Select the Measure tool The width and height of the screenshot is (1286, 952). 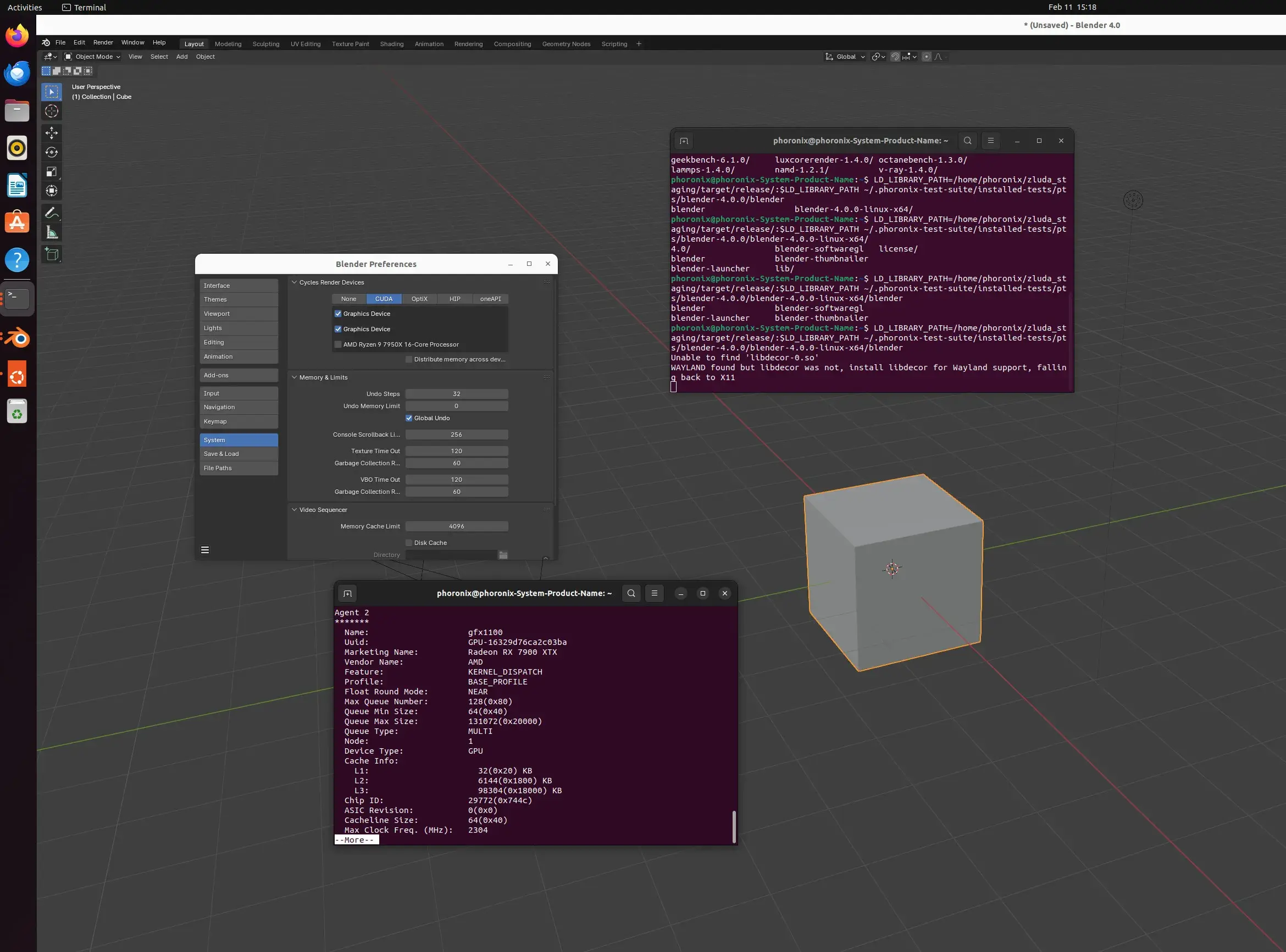pyautogui.click(x=52, y=233)
